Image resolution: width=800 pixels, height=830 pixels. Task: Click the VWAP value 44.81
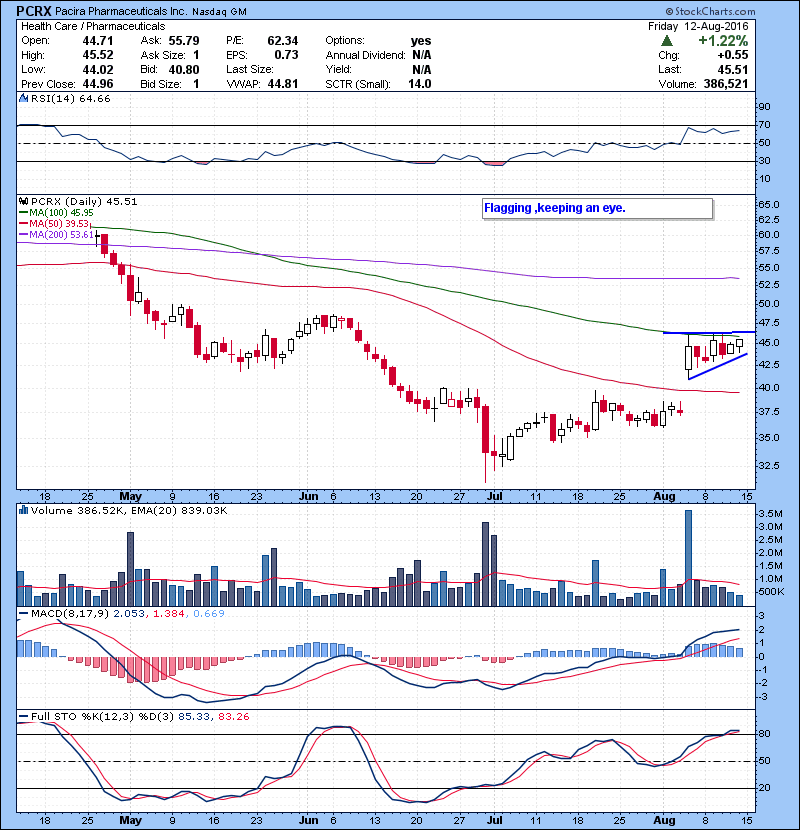(x=283, y=84)
